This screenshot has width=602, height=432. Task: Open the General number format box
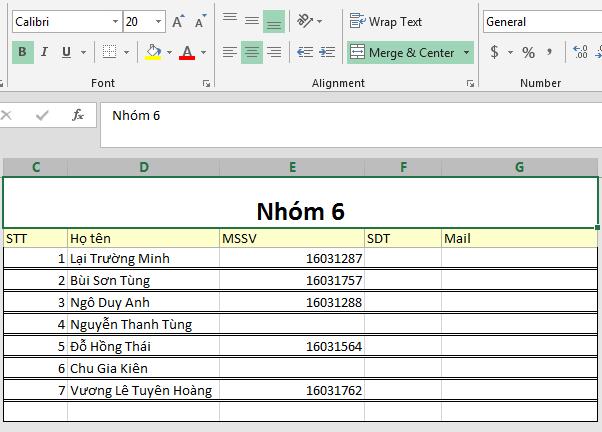pos(542,22)
